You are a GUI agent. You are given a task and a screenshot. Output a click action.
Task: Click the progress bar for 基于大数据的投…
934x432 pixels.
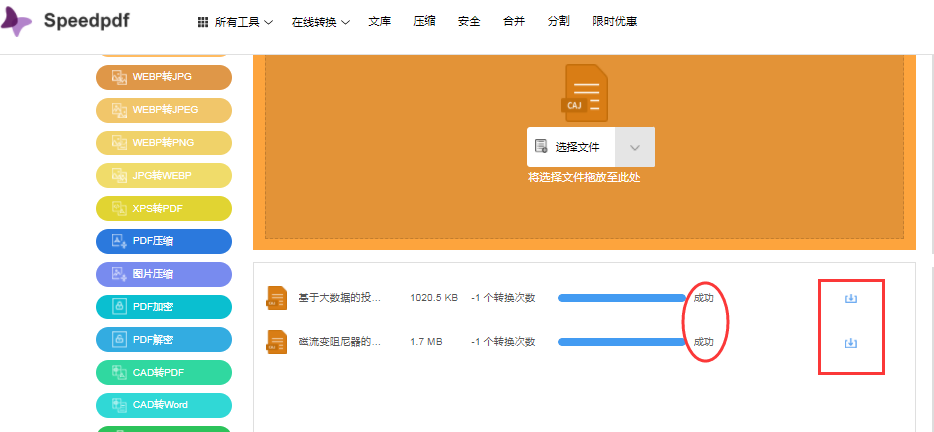pyautogui.click(x=622, y=298)
